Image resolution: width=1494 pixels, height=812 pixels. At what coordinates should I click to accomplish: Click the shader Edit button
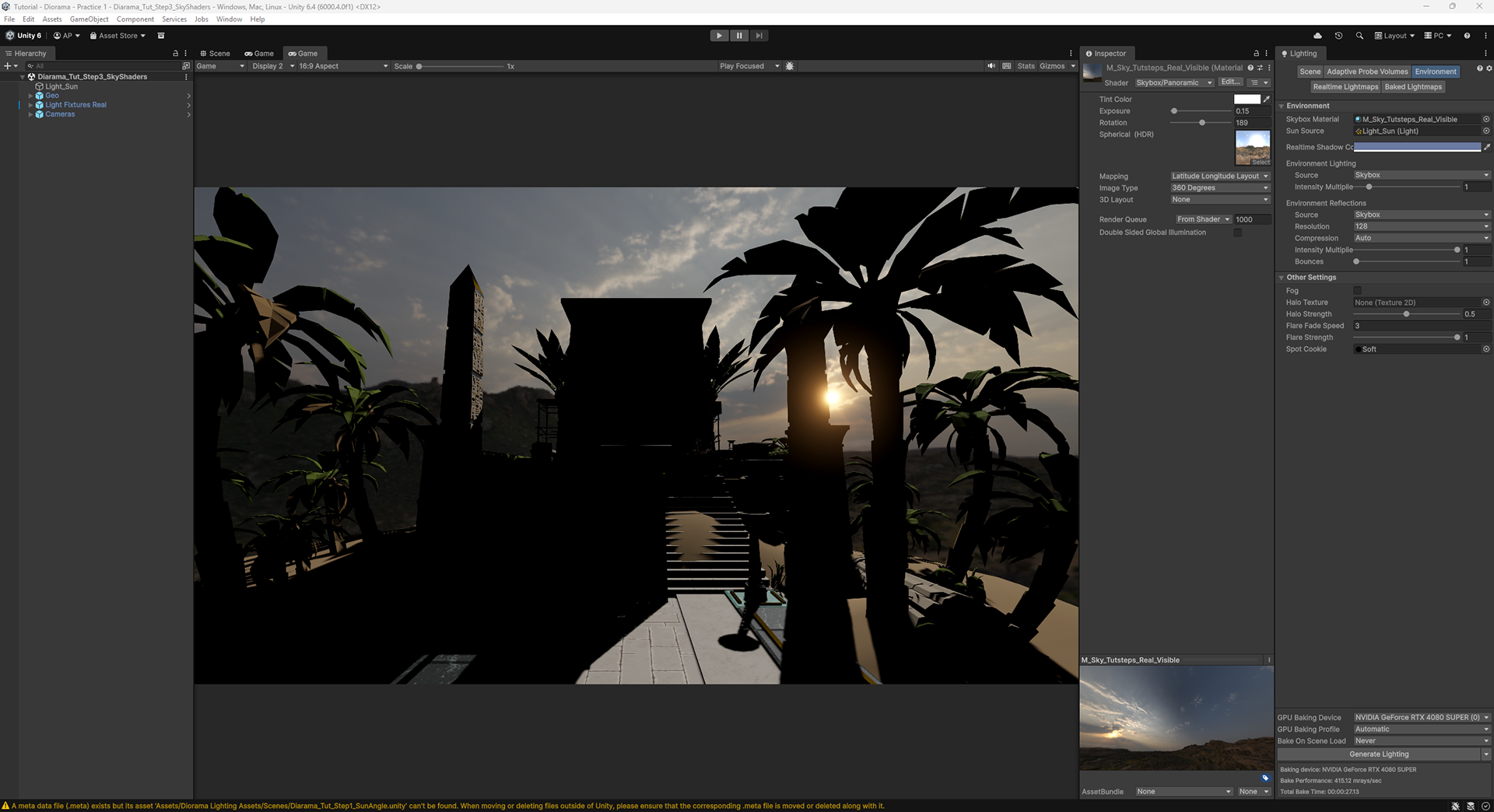(x=1230, y=82)
